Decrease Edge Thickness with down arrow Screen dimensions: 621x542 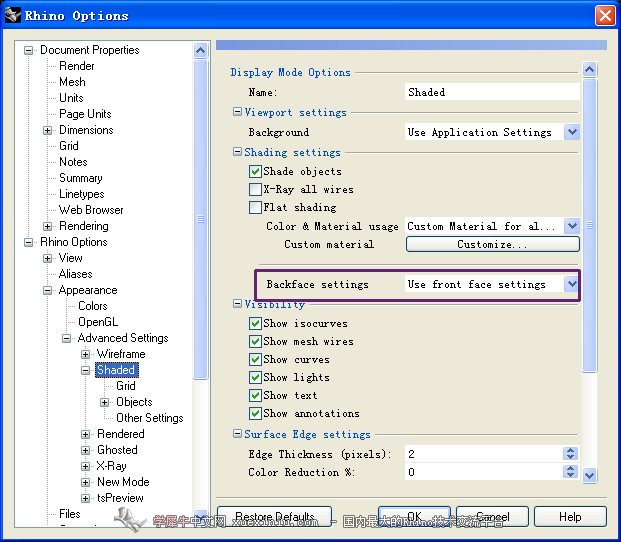point(570,457)
